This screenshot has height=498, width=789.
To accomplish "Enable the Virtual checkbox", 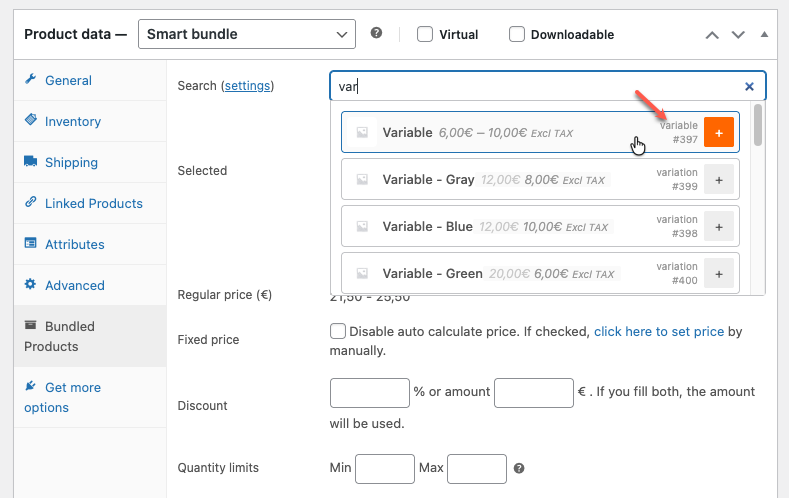I will [x=425, y=34].
